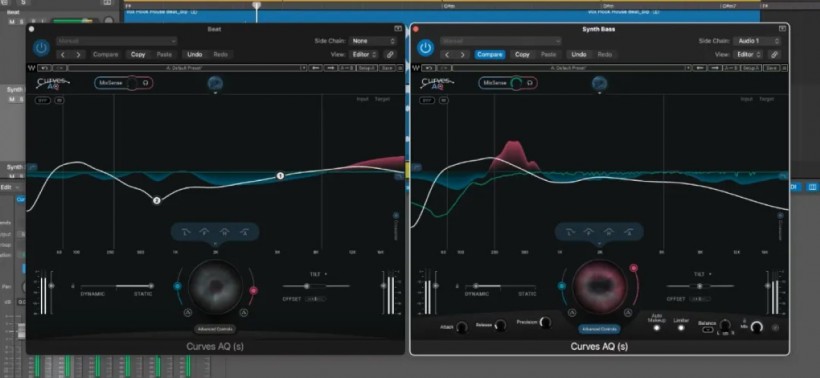Click the globe icon in Synth Bass plugin
Screen dimensions: 820x378
point(599,83)
